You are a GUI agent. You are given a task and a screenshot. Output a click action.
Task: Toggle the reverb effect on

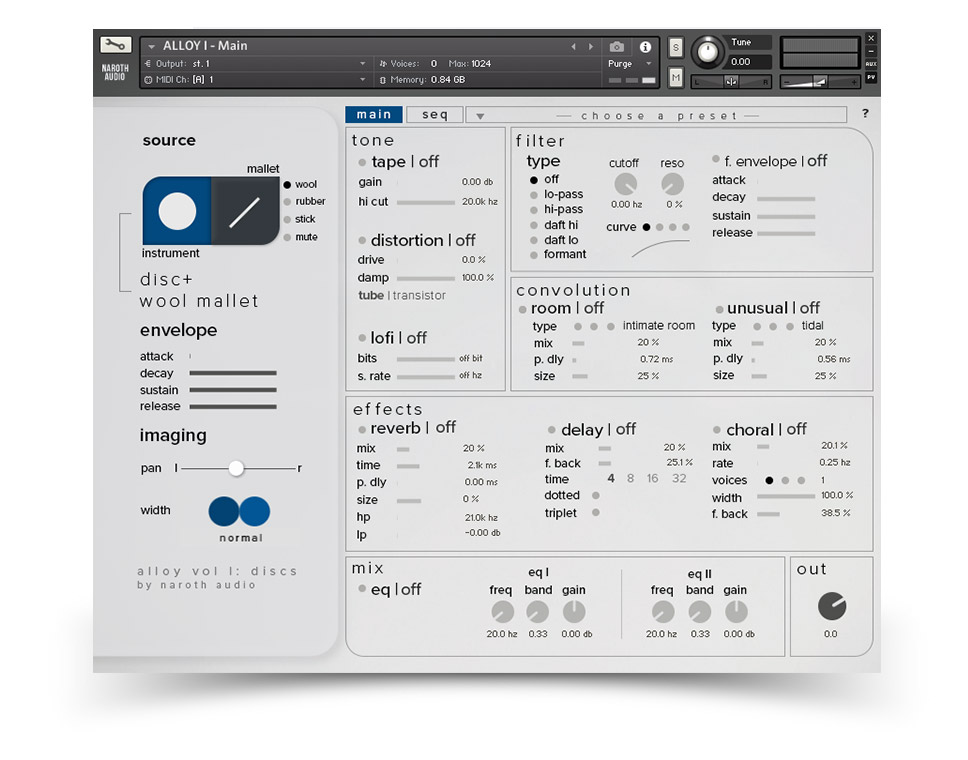(x=363, y=430)
